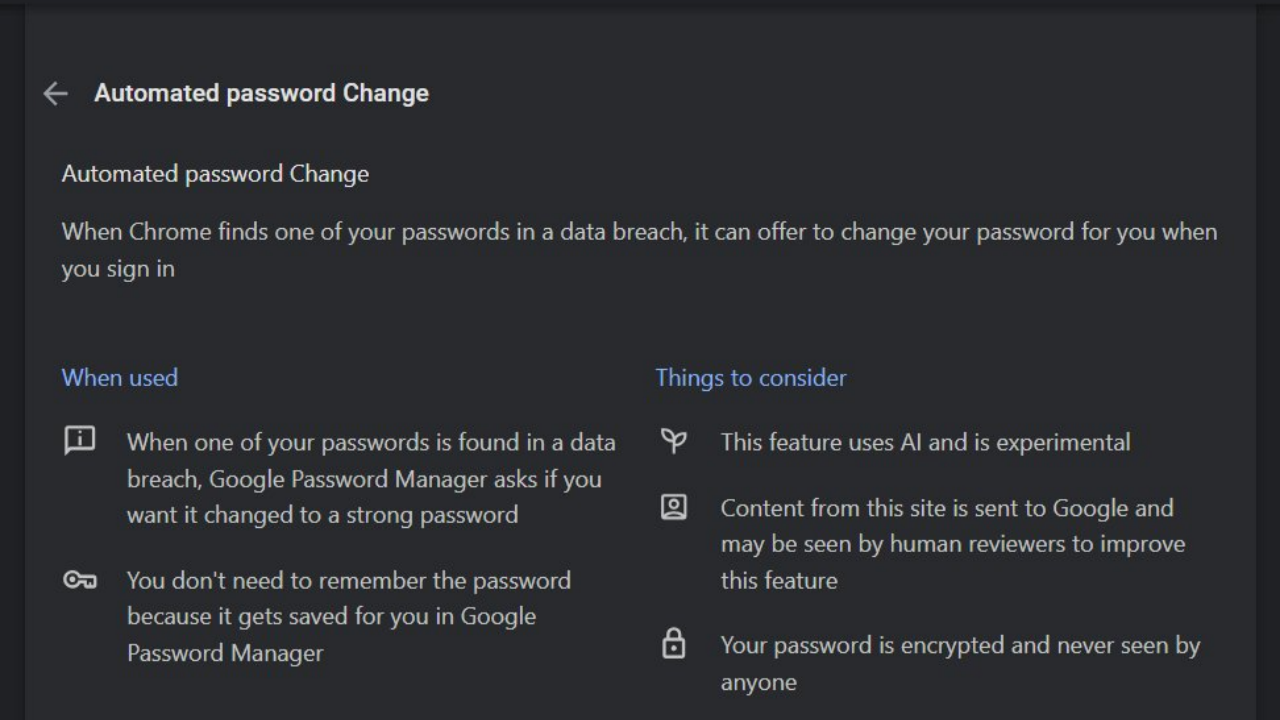
Task: Click 'Your password is encrypted' text
Action: [960, 664]
